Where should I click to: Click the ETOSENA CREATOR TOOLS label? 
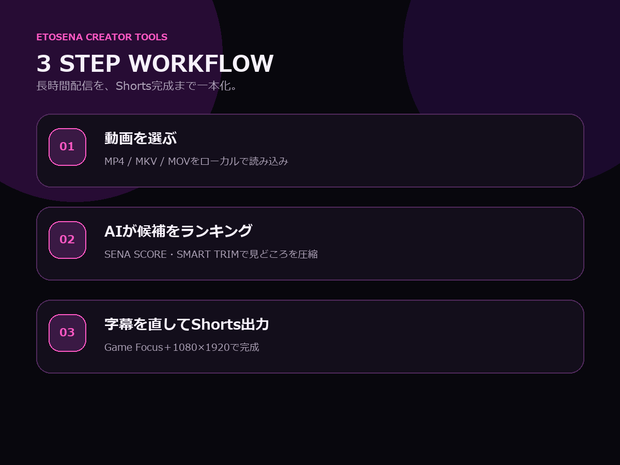(102, 37)
